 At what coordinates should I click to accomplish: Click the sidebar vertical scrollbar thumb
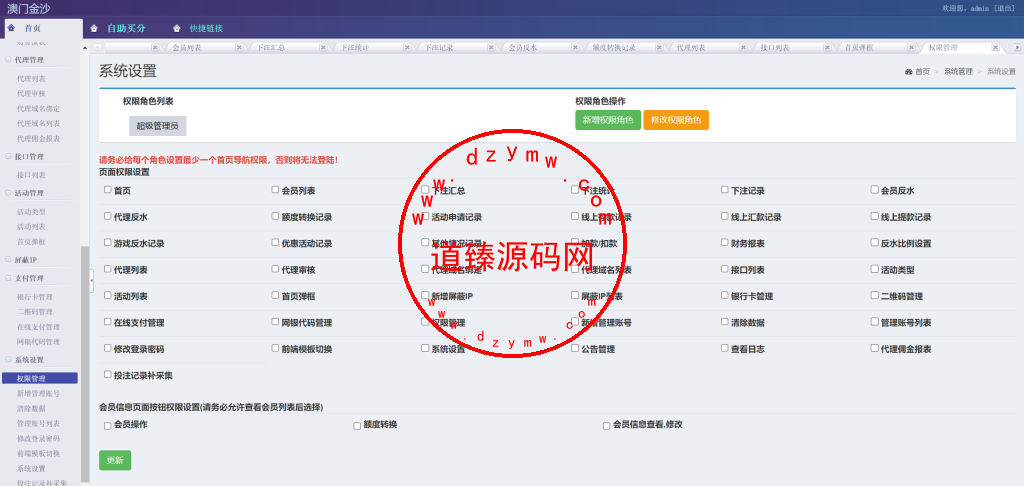[x=85, y=363]
